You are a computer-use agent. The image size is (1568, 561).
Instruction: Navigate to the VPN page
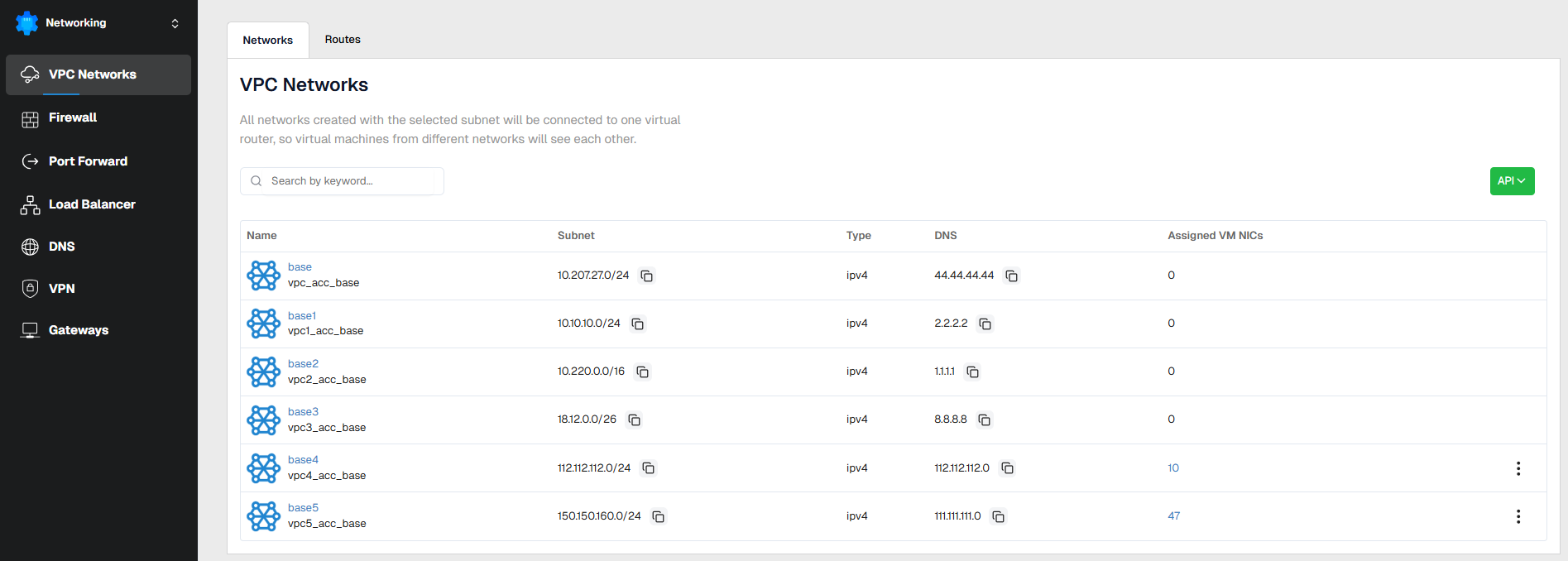62,289
